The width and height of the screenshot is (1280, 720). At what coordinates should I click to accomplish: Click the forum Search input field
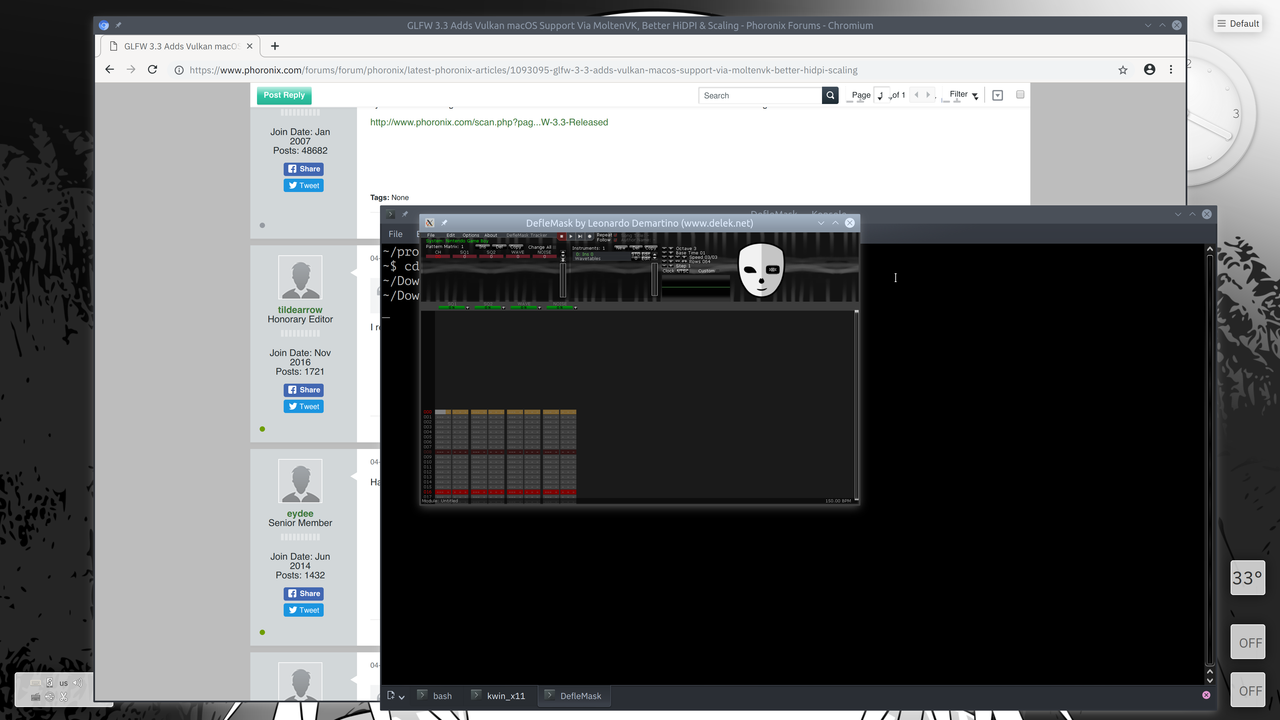[x=760, y=95]
